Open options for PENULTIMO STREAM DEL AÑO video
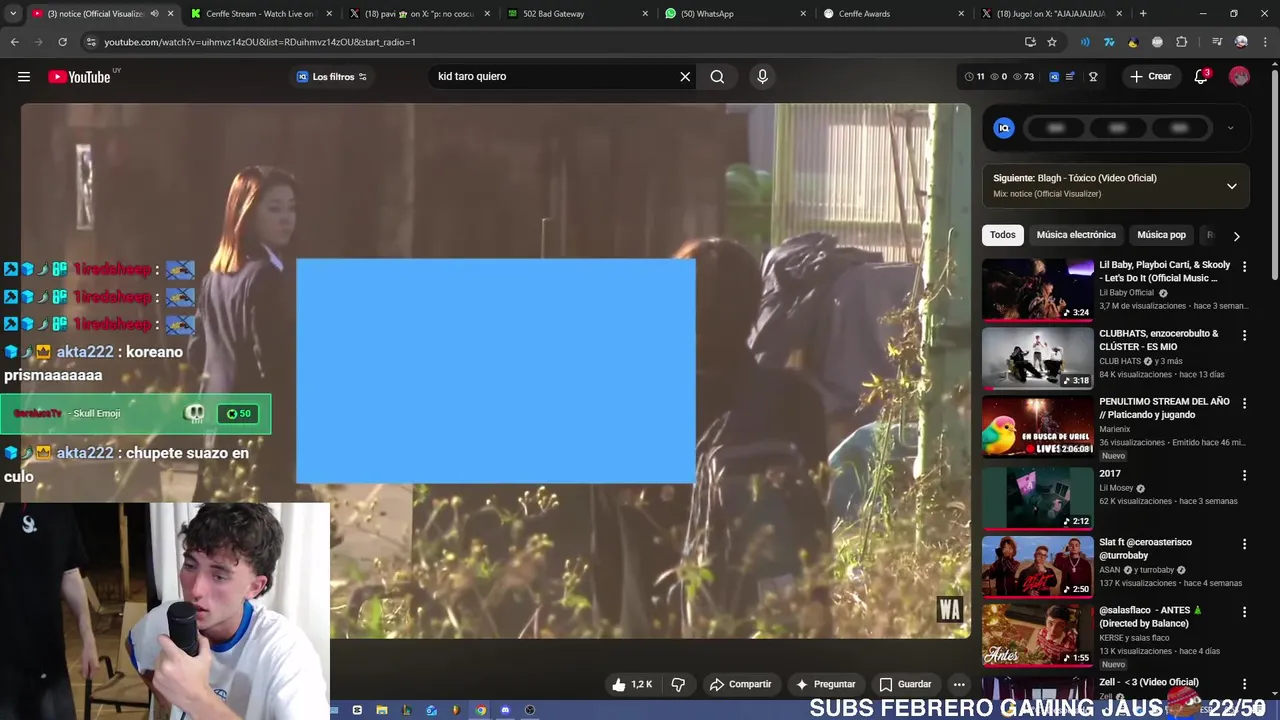The width and height of the screenshot is (1280, 720). click(x=1244, y=403)
